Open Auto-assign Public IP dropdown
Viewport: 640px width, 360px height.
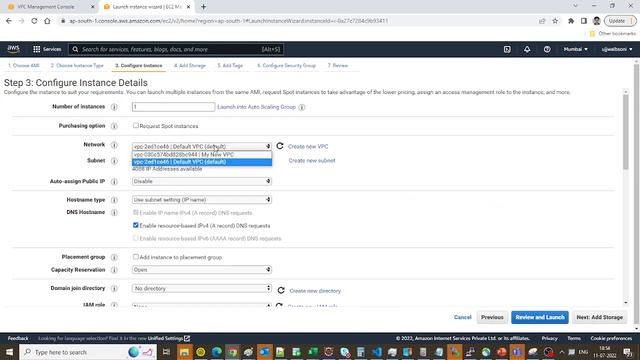[202, 181]
